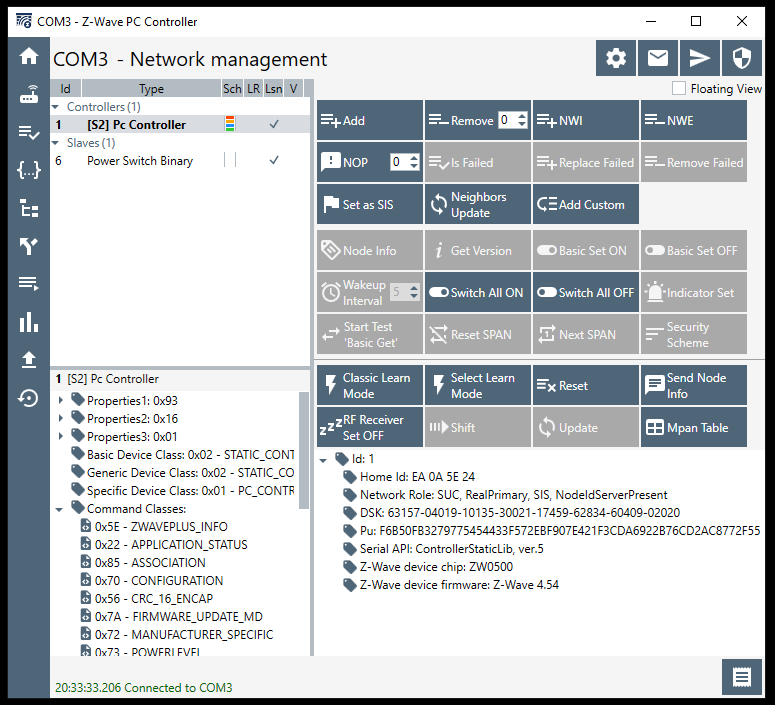Increase the Remove node ID spinner

point(521,116)
